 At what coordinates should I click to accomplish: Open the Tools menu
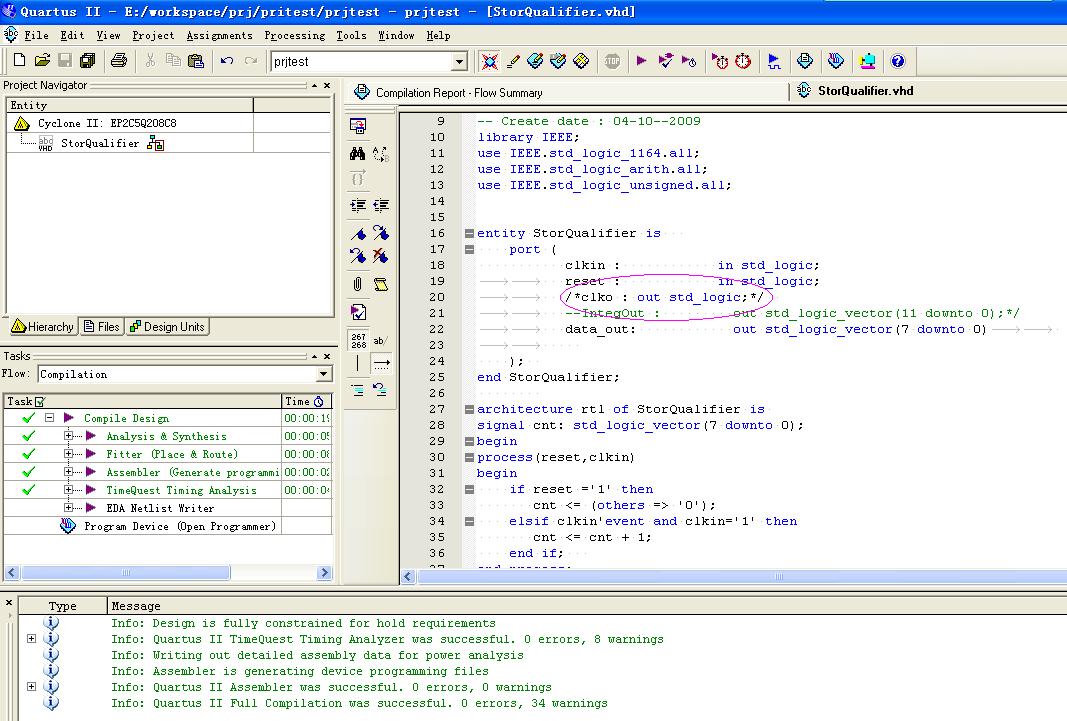351,35
